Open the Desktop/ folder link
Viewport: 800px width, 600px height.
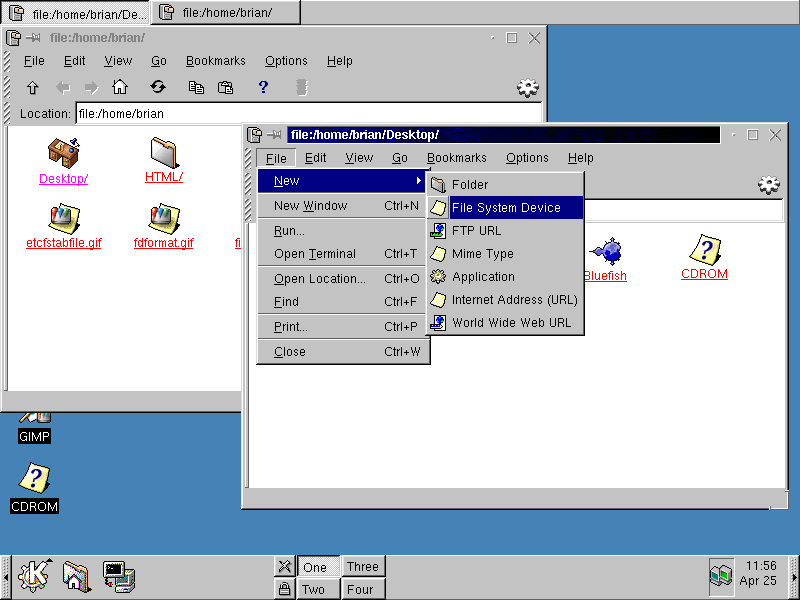(63, 178)
